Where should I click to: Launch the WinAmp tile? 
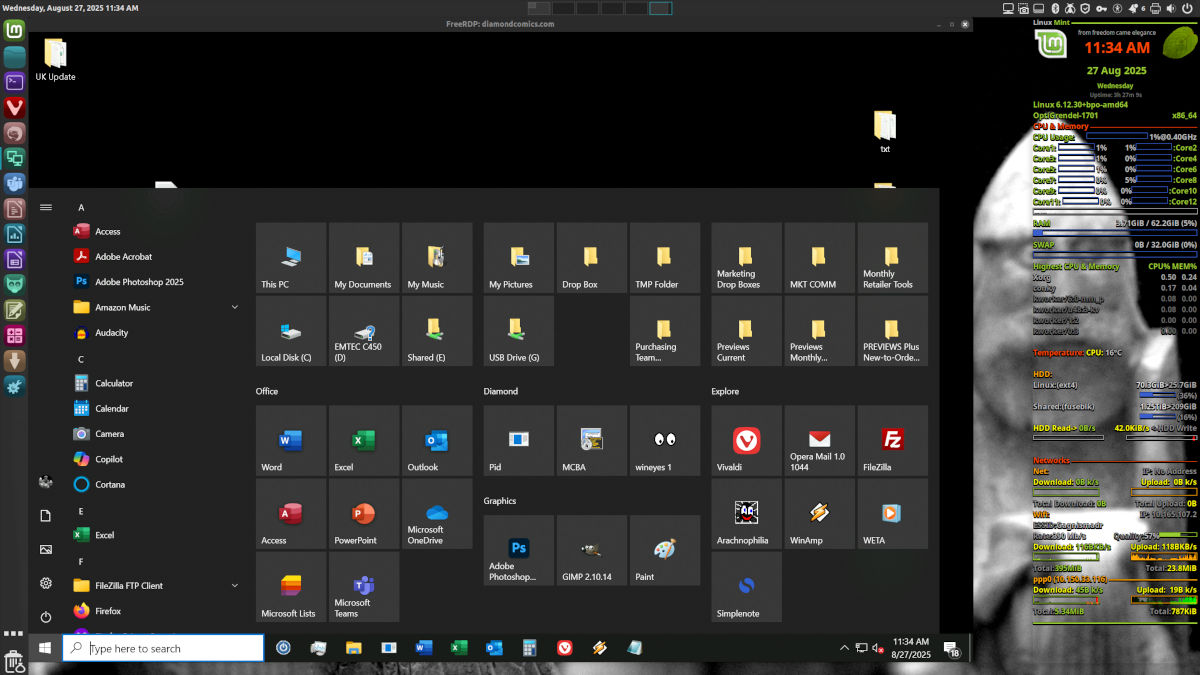(820, 513)
